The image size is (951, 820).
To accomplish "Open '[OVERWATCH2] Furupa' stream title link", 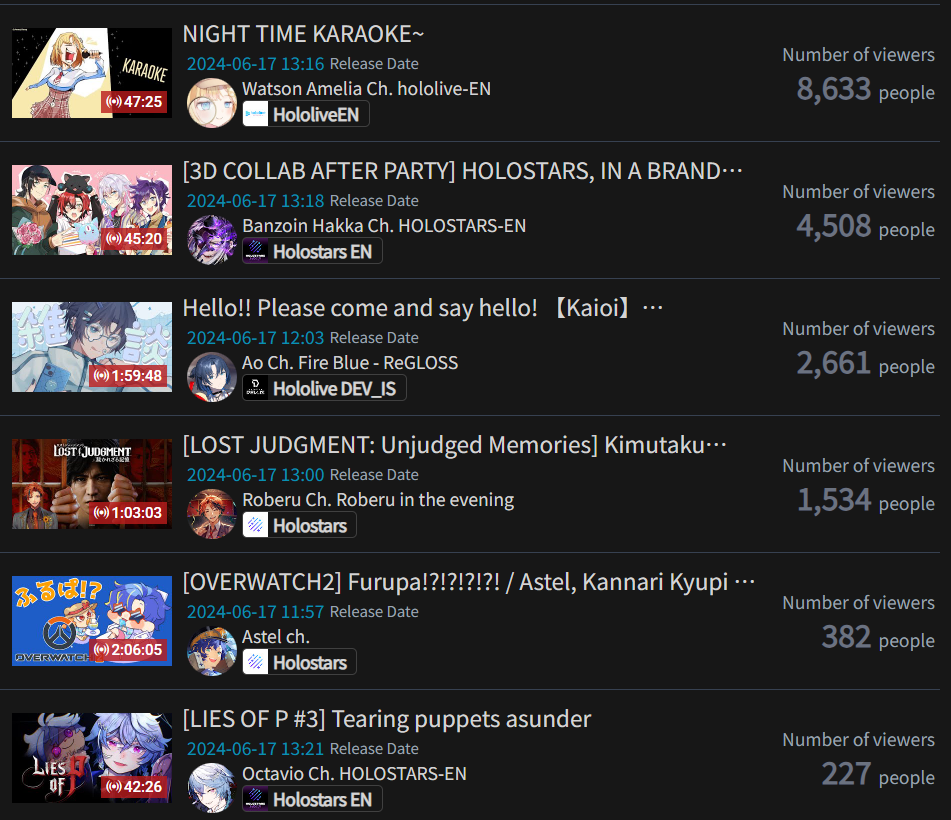I will [x=469, y=582].
